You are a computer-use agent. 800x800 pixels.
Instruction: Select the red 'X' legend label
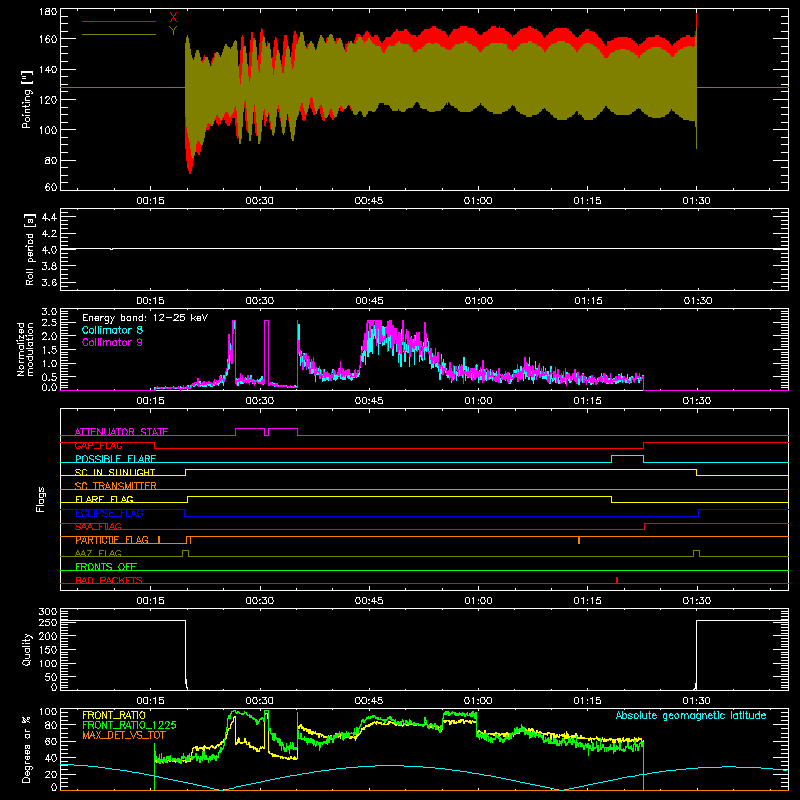pyautogui.click(x=173, y=18)
